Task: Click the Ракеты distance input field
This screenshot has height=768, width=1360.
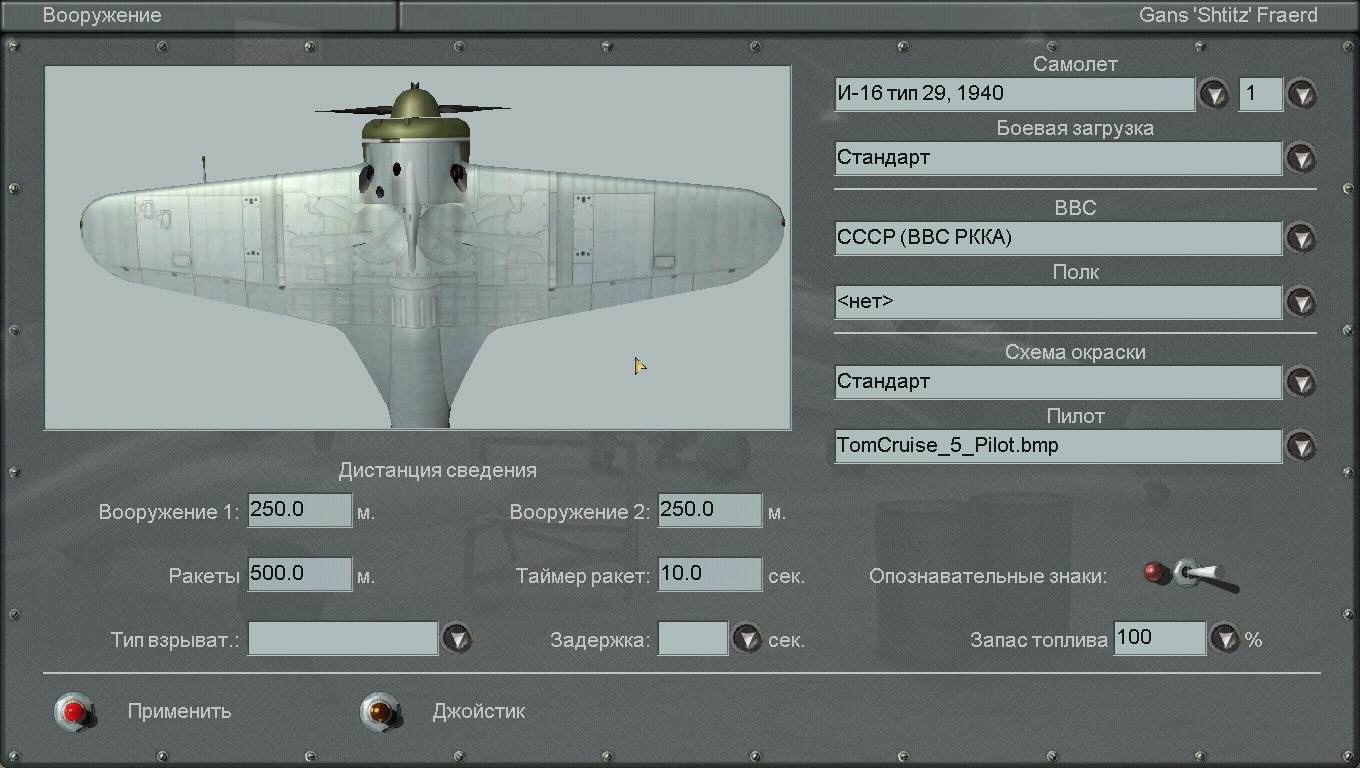Action: (x=300, y=574)
